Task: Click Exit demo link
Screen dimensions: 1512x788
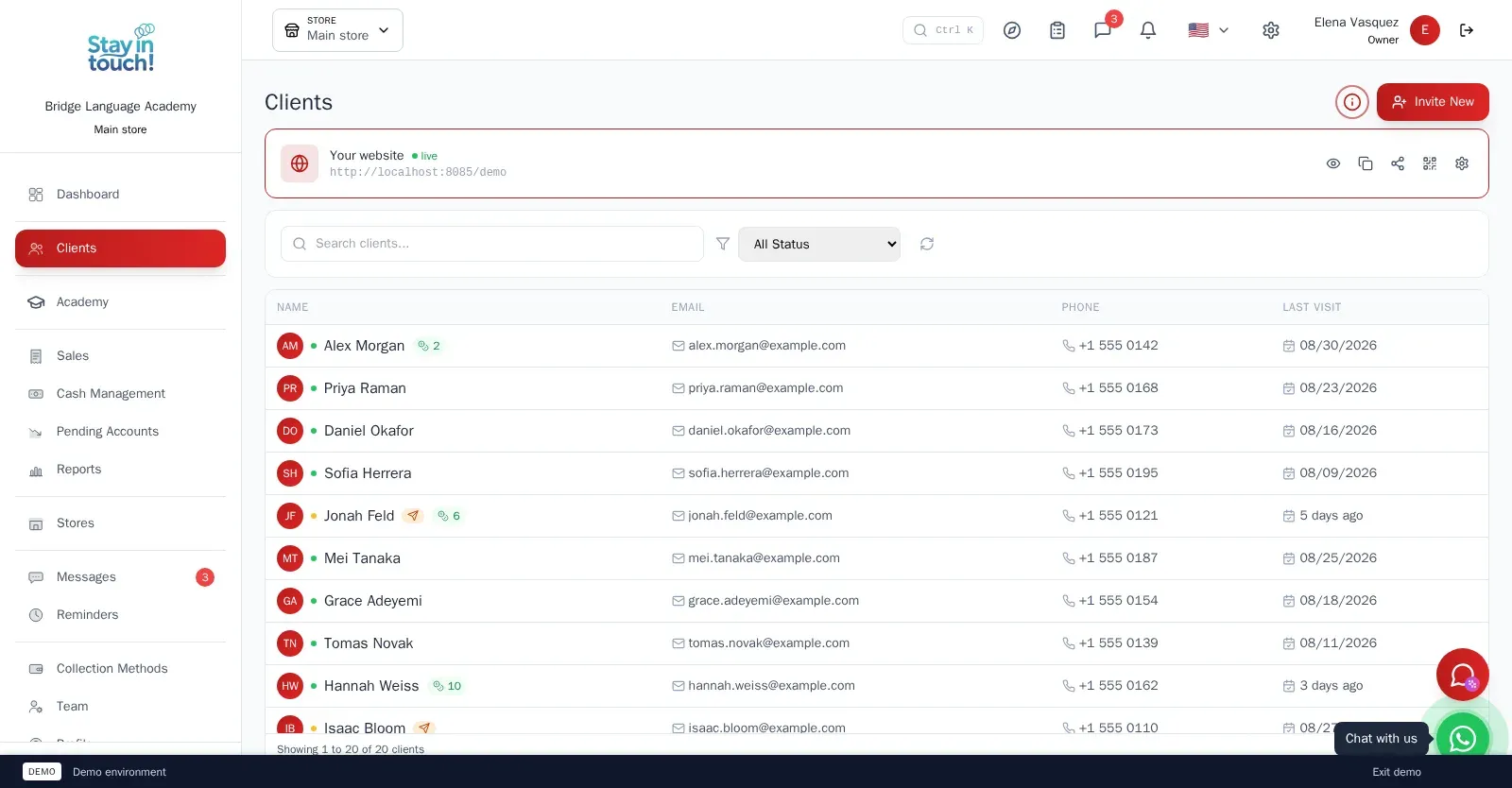Action: pyautogui.click(x=1397, y=772)
